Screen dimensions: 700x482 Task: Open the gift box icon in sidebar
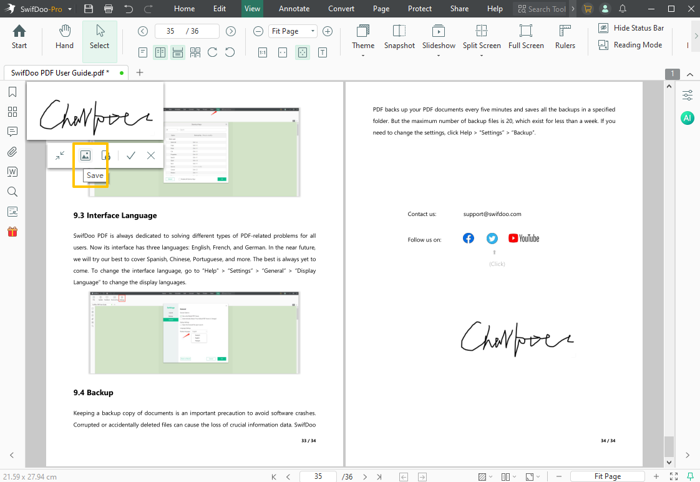12,232
